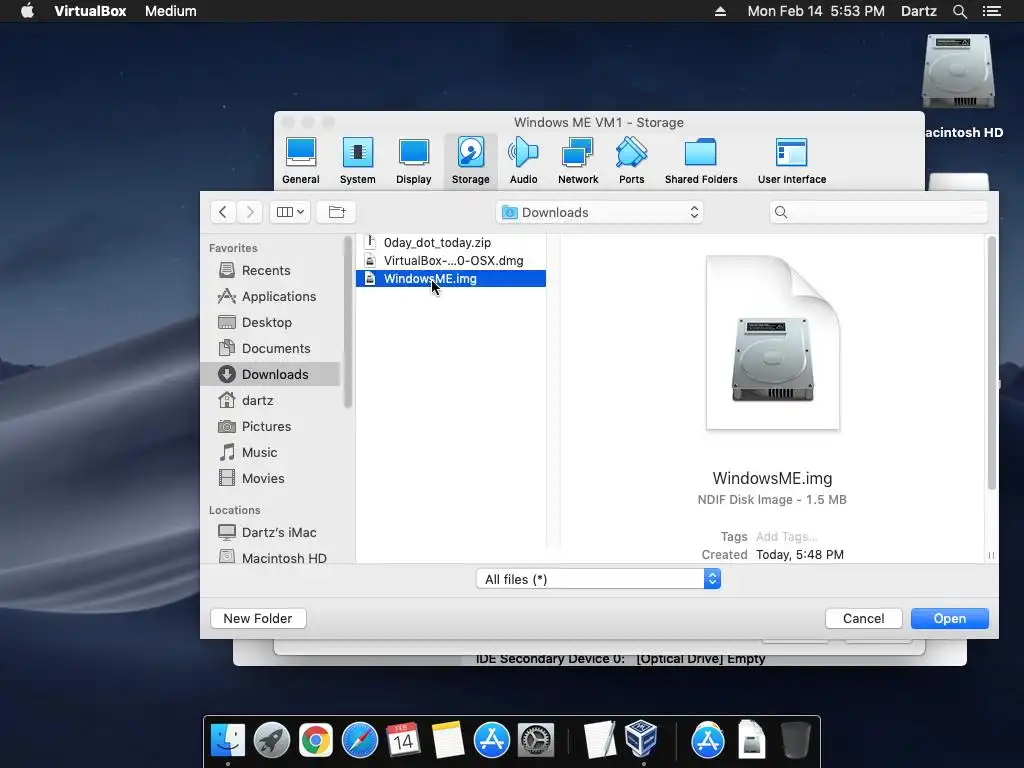The height and width of the screenshot is (768, 1024).
Task: Open System Preferences from the Dock
Action: pyautogui.click(x=536, y=741)
